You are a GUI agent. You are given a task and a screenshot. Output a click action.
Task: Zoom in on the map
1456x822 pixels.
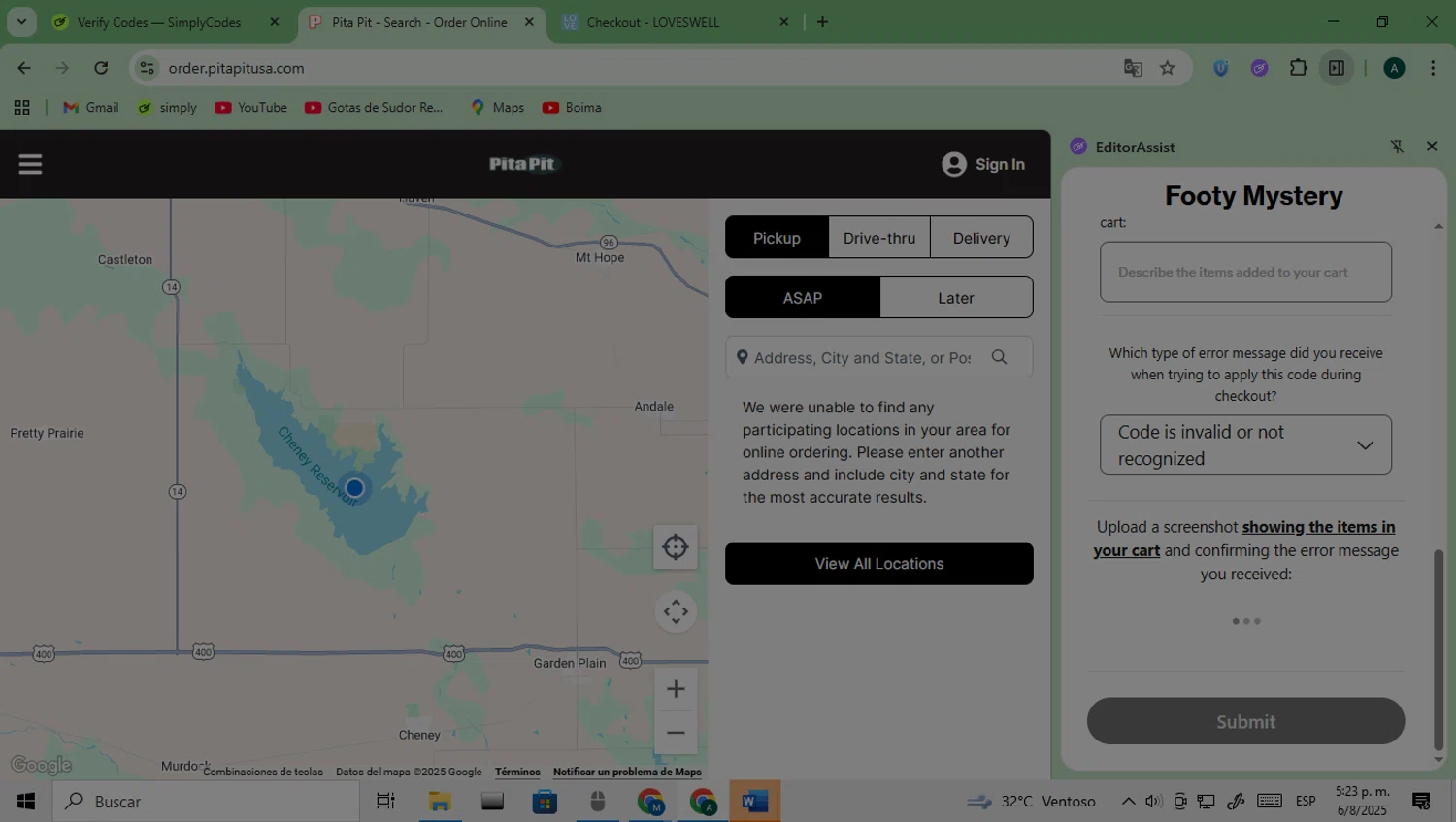click(x=676, y=689)
